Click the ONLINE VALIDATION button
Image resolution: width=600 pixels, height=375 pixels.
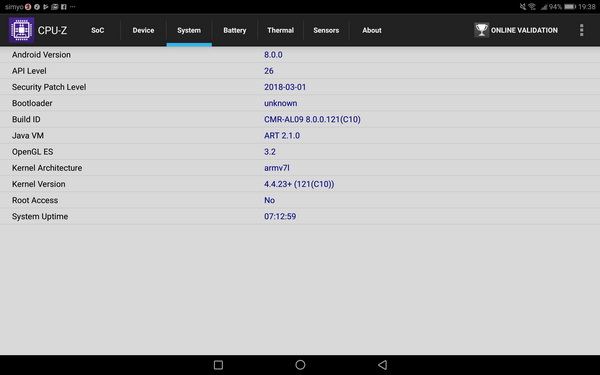point(516,30)
